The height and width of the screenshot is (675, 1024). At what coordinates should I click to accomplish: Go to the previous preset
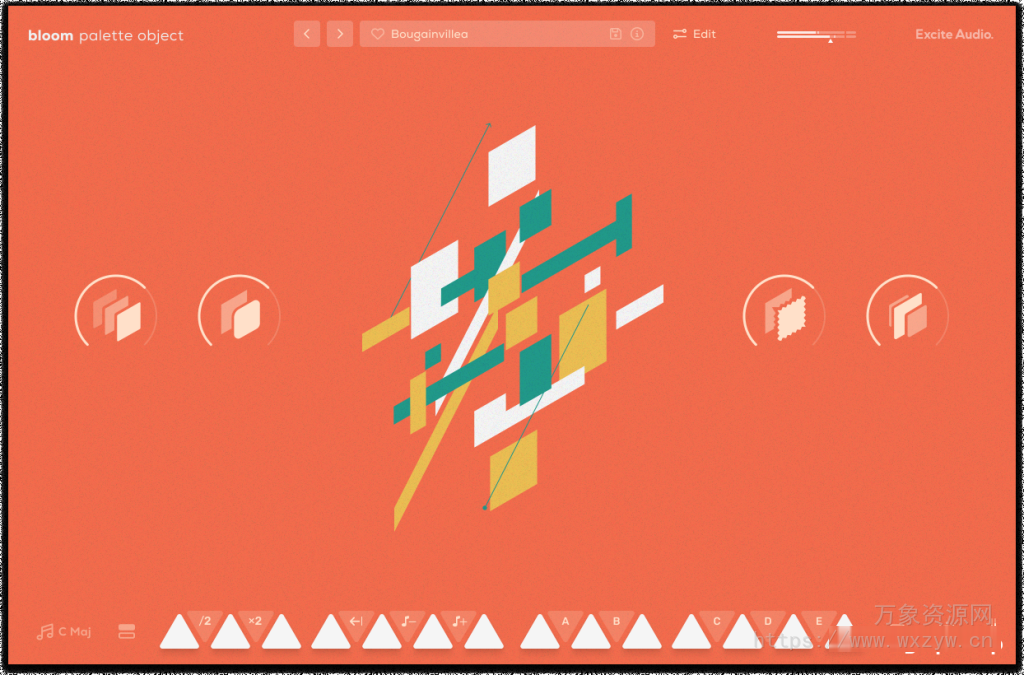coord(307,33)
